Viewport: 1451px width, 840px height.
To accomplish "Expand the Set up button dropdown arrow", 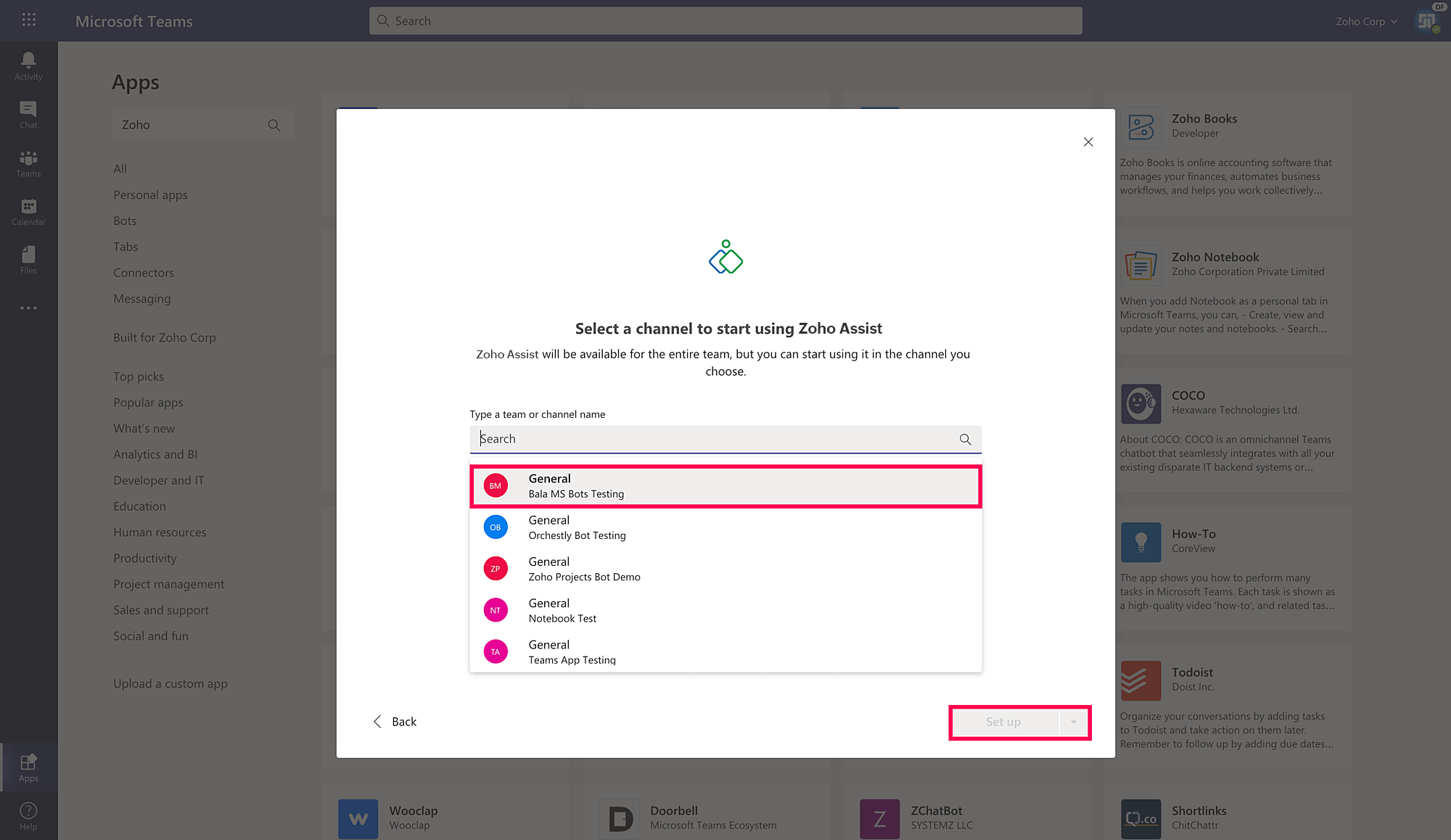I will click(1074, 722).
